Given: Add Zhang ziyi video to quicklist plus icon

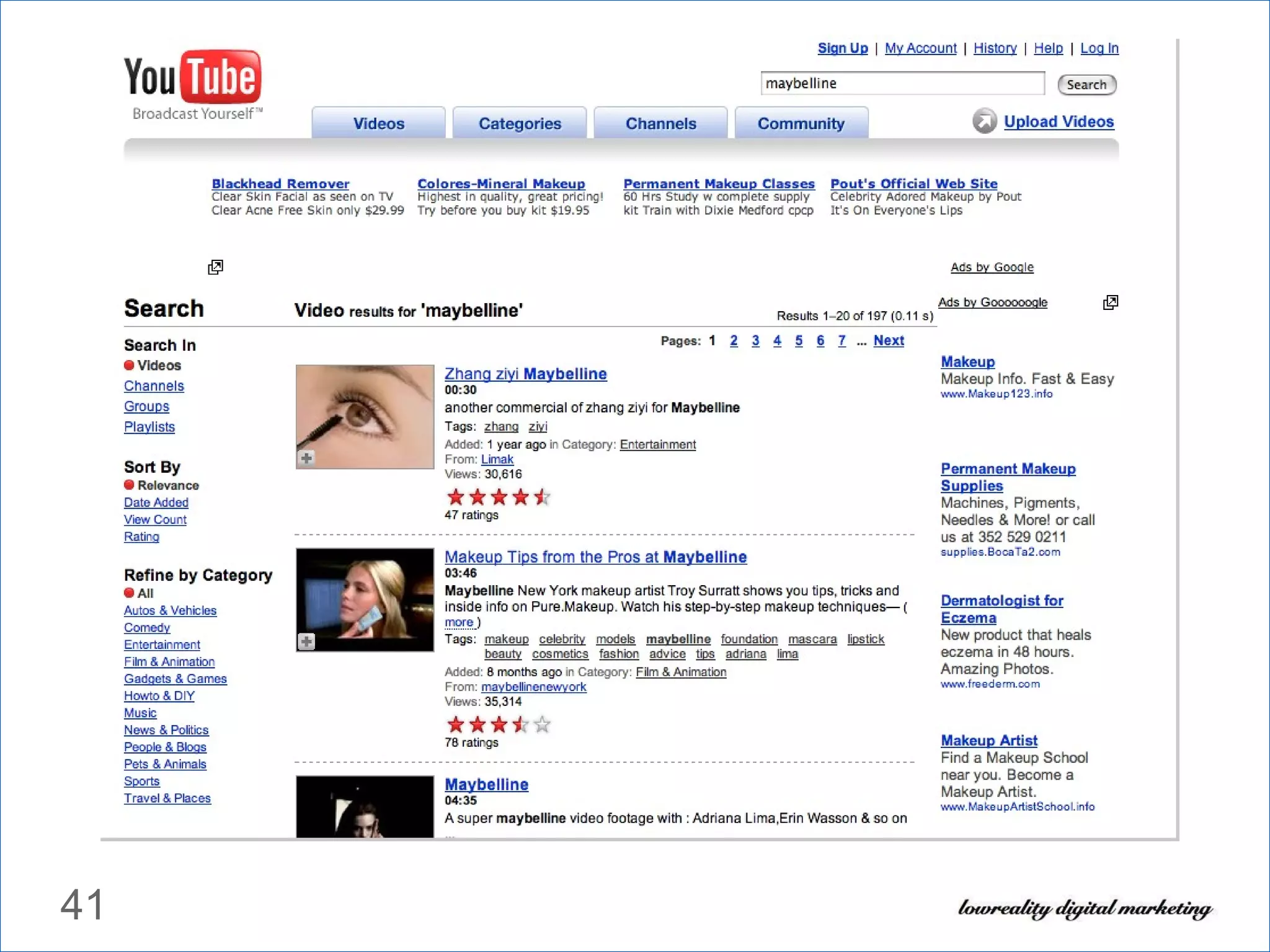Looking at the screenshot, I should [306, 458].
